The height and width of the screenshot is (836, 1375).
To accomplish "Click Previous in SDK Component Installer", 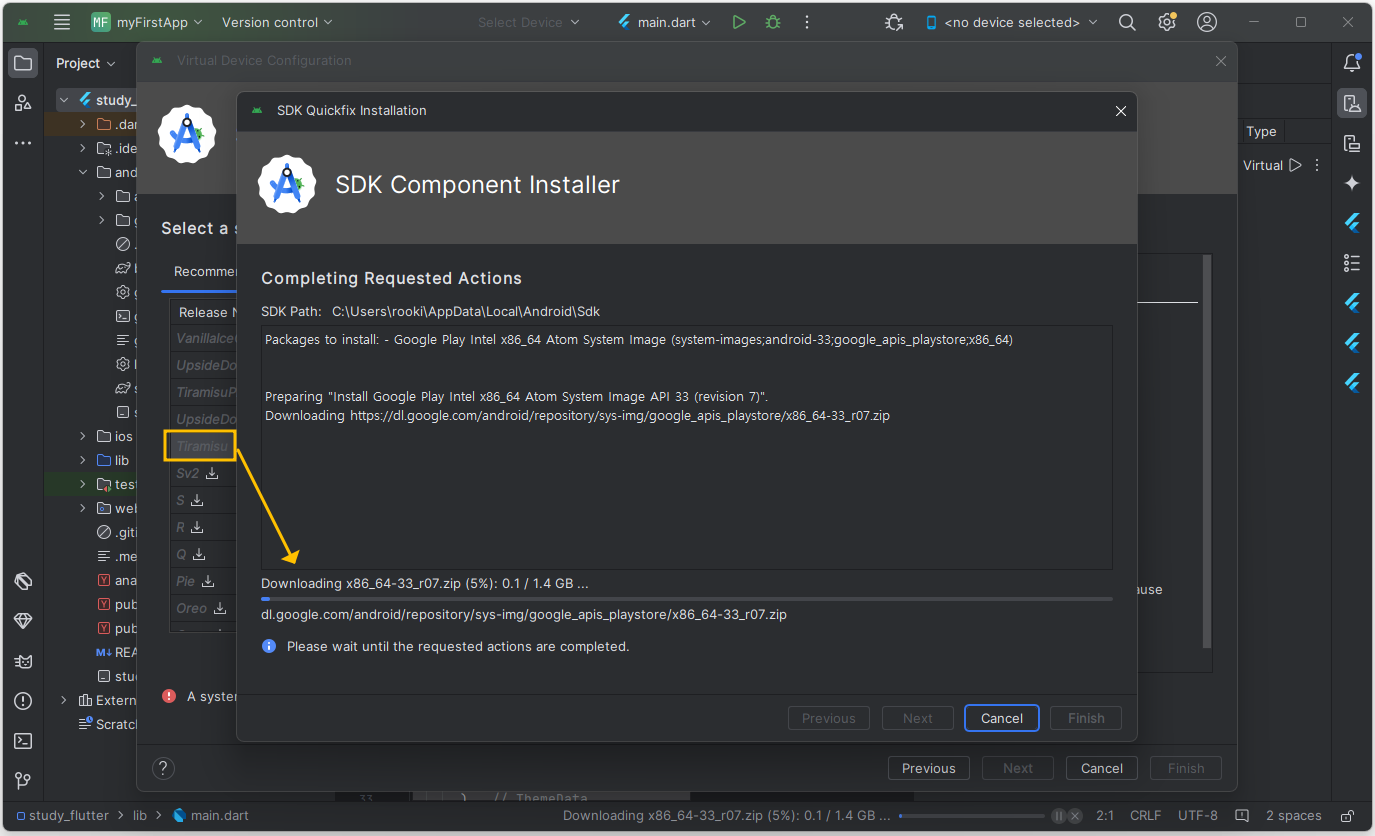I will click(829, 718).
